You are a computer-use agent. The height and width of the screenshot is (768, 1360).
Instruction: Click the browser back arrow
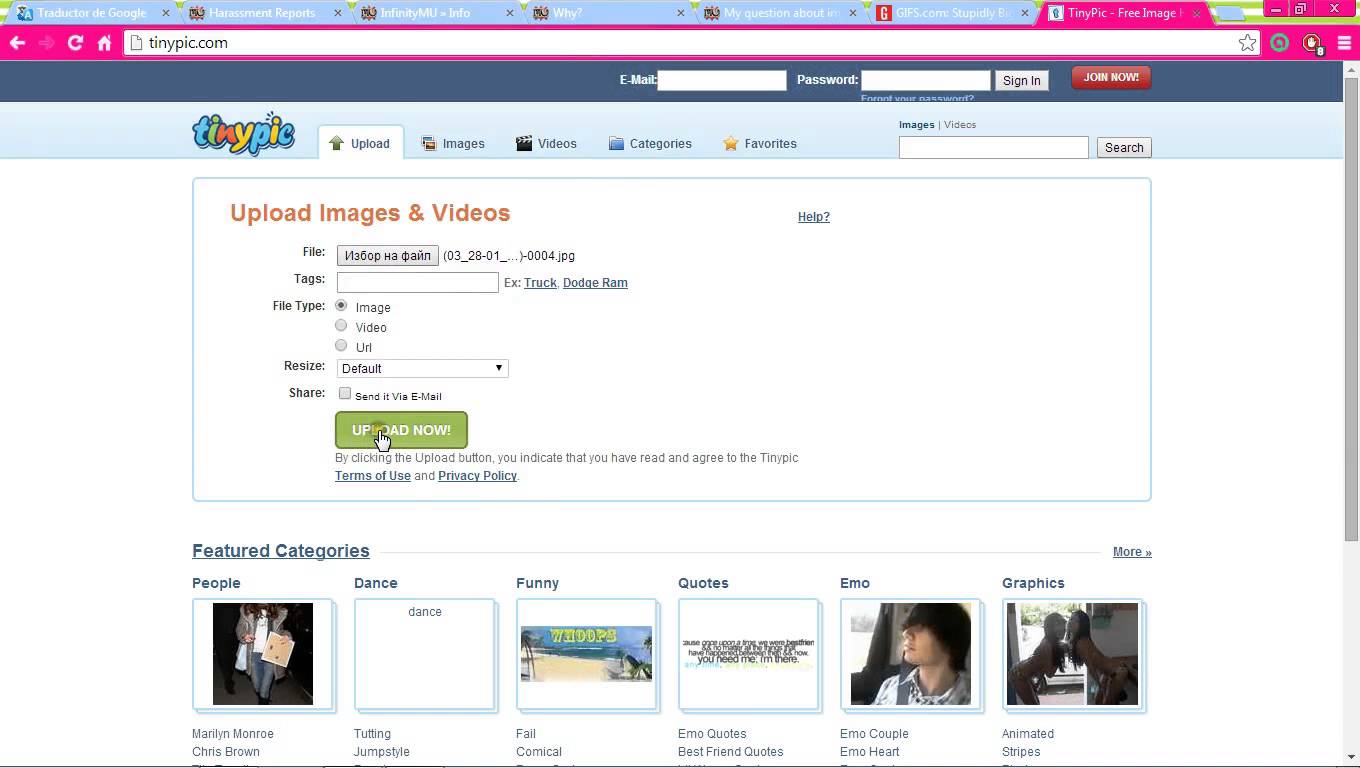[x=17, y=43]
